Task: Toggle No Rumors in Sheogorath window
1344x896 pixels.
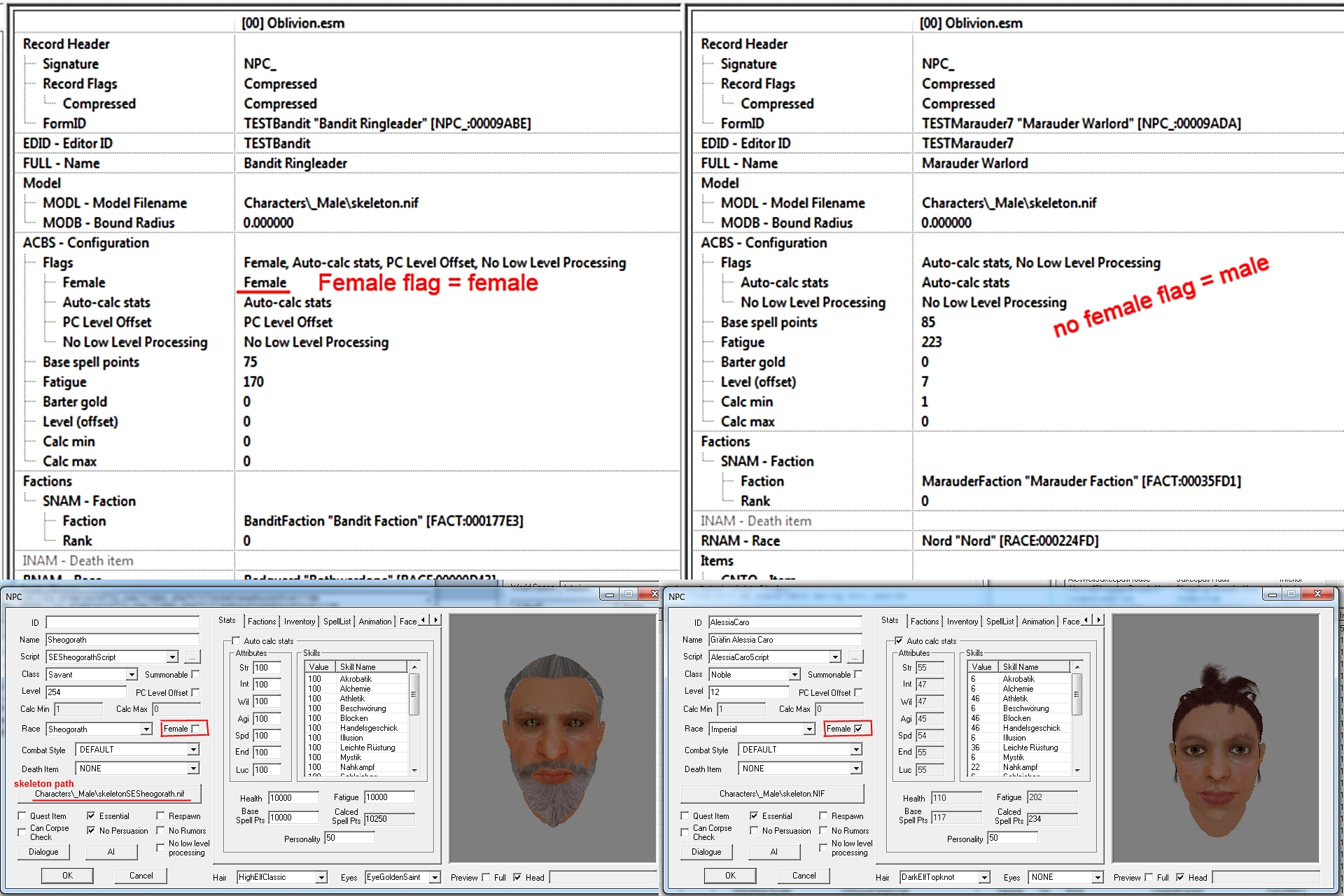Action: point(161,830)
